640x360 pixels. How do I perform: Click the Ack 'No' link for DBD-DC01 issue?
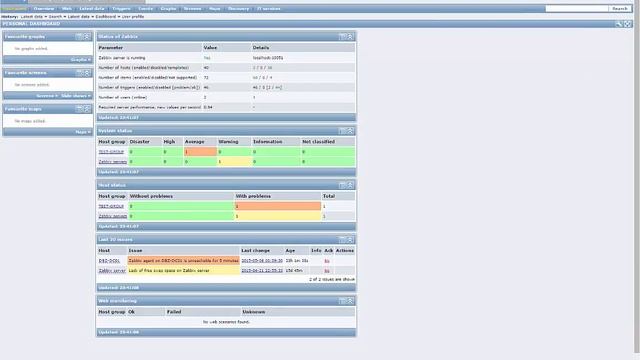327,261
